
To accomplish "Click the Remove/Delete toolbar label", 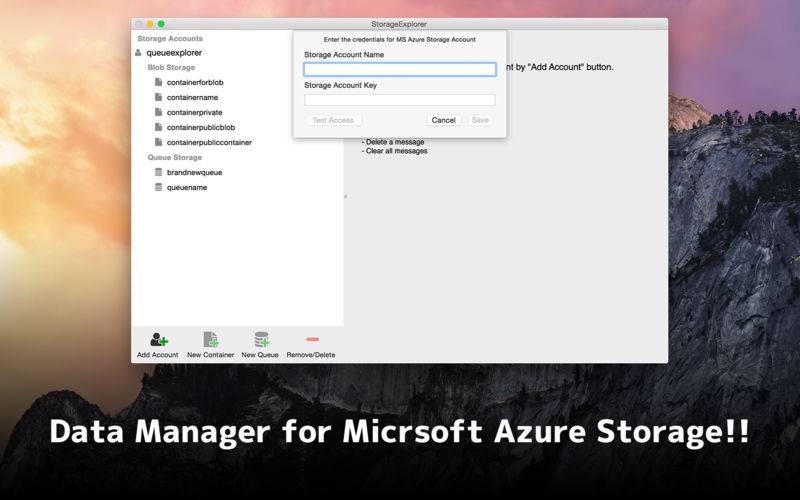I will tap(311, 355).
